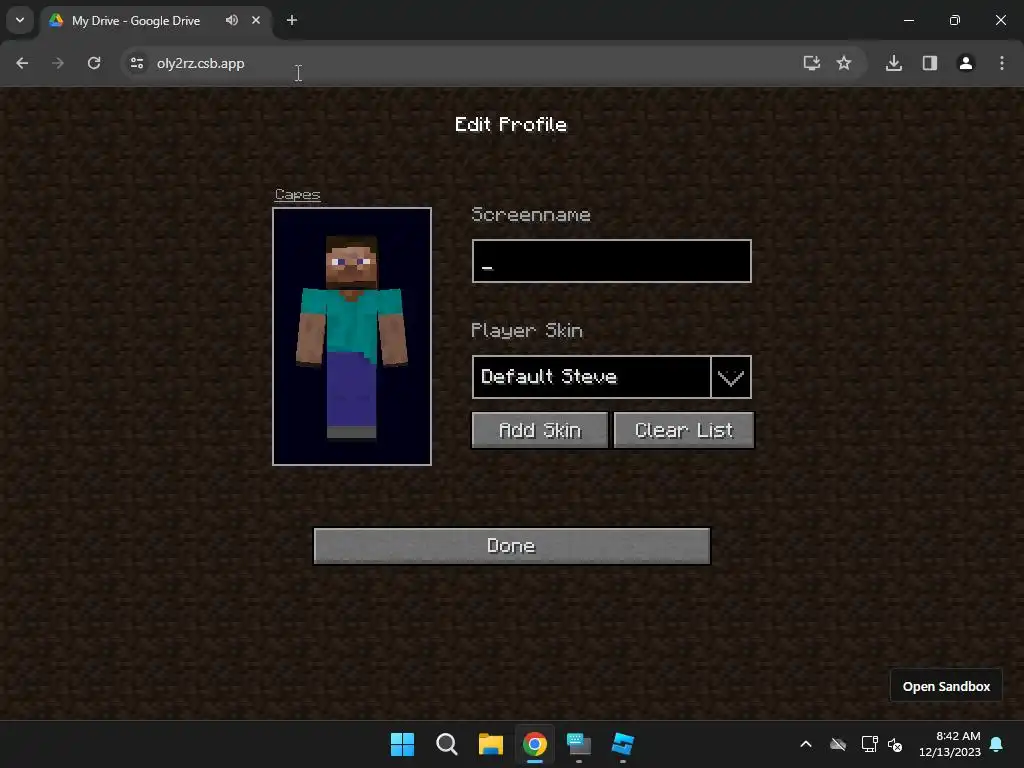The height and width of the screenshot is (768, 1024).
Task: Open the network status tray icon
Action: [x=869, y=744]
